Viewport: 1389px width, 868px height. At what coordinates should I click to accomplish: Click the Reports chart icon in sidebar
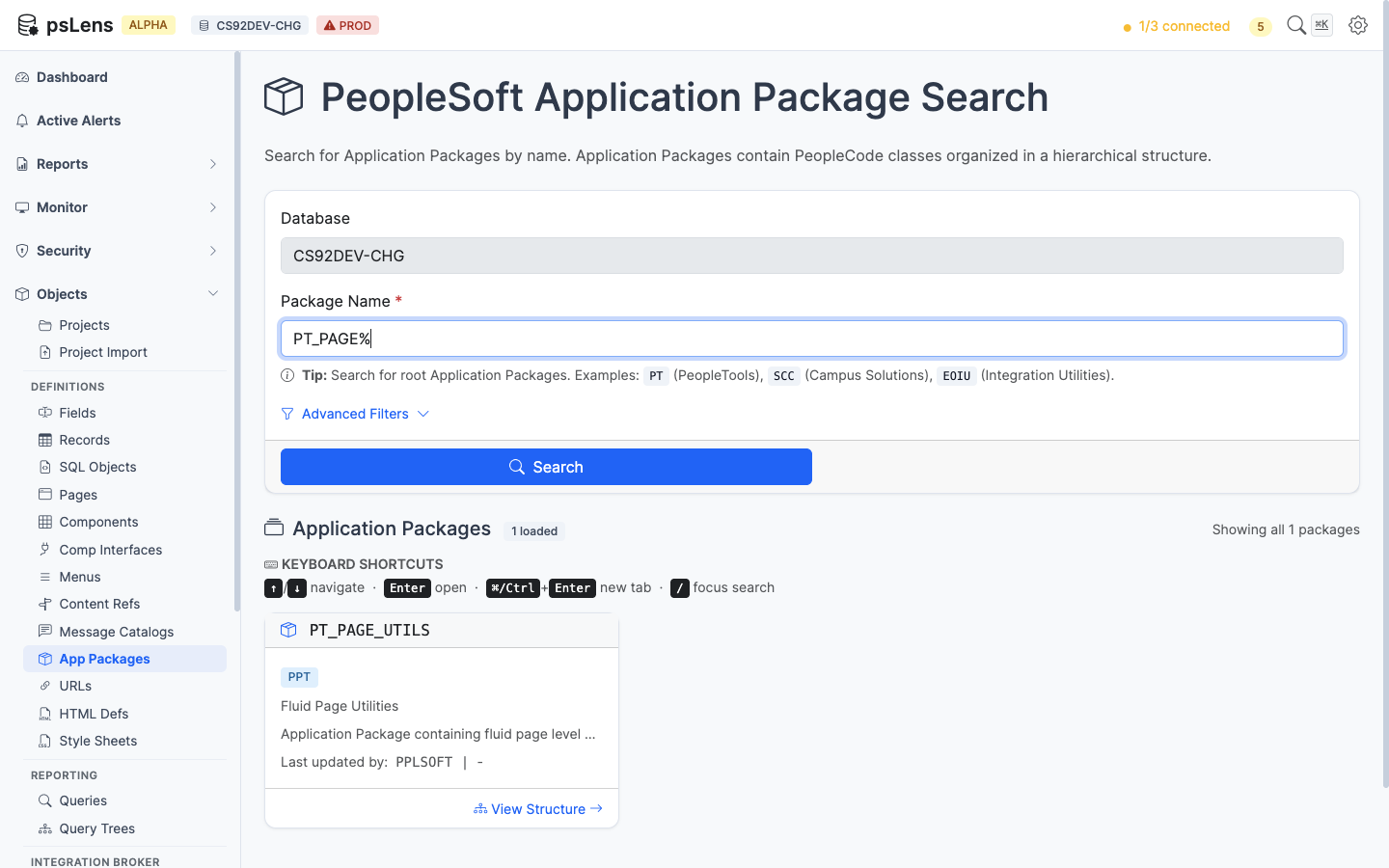click(22, 164)
